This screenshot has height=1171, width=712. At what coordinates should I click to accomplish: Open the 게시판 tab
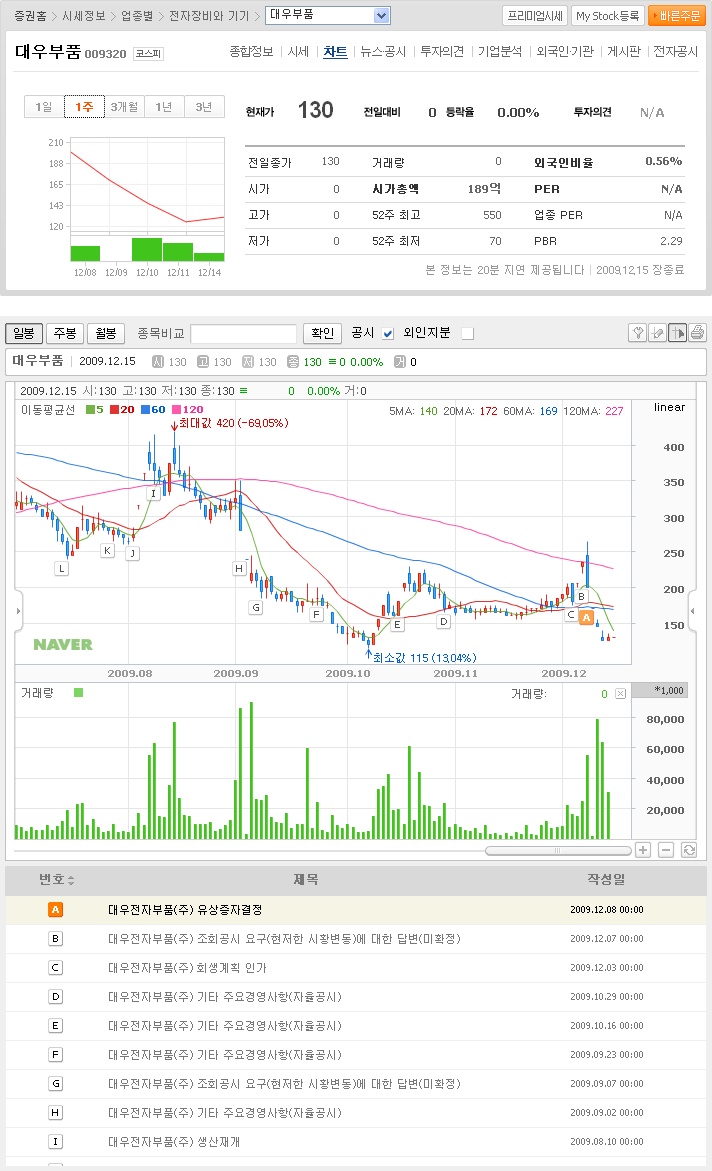click(624, 52)
